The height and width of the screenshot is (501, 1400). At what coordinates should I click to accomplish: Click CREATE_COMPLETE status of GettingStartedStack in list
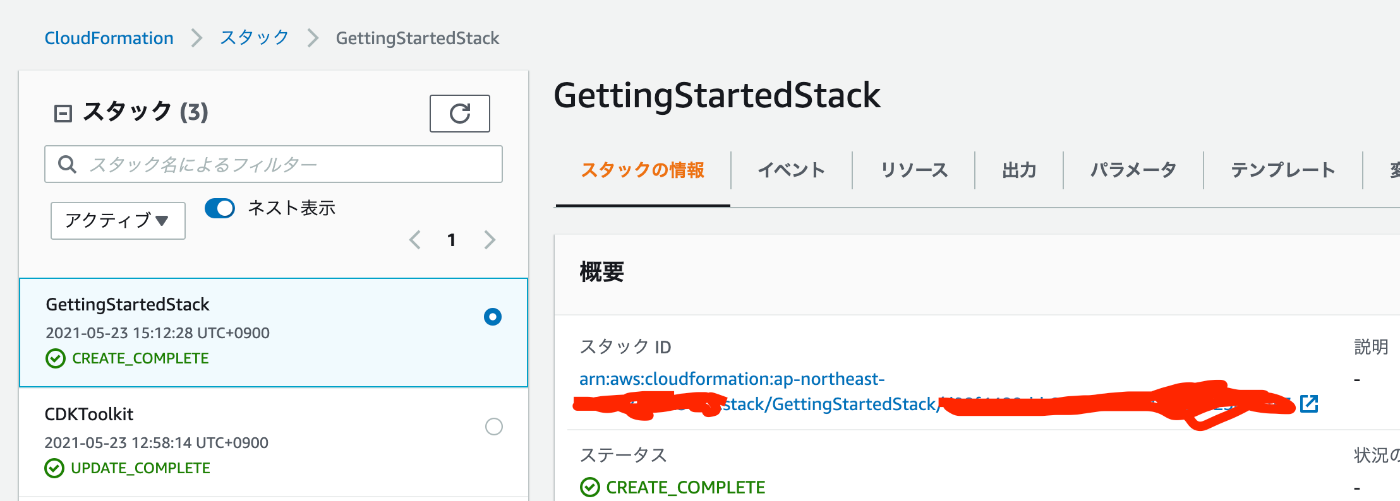pos(127,359)
